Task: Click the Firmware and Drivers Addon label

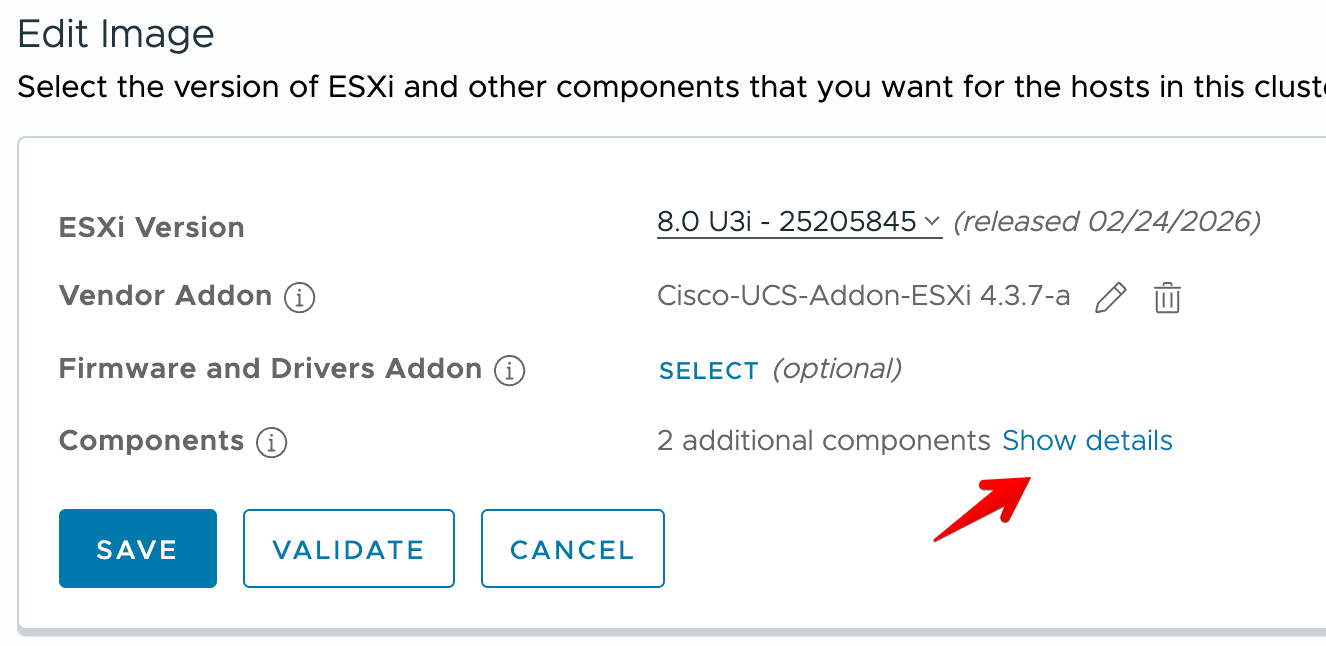Action: pyautogui.click(x=270, y=369)
